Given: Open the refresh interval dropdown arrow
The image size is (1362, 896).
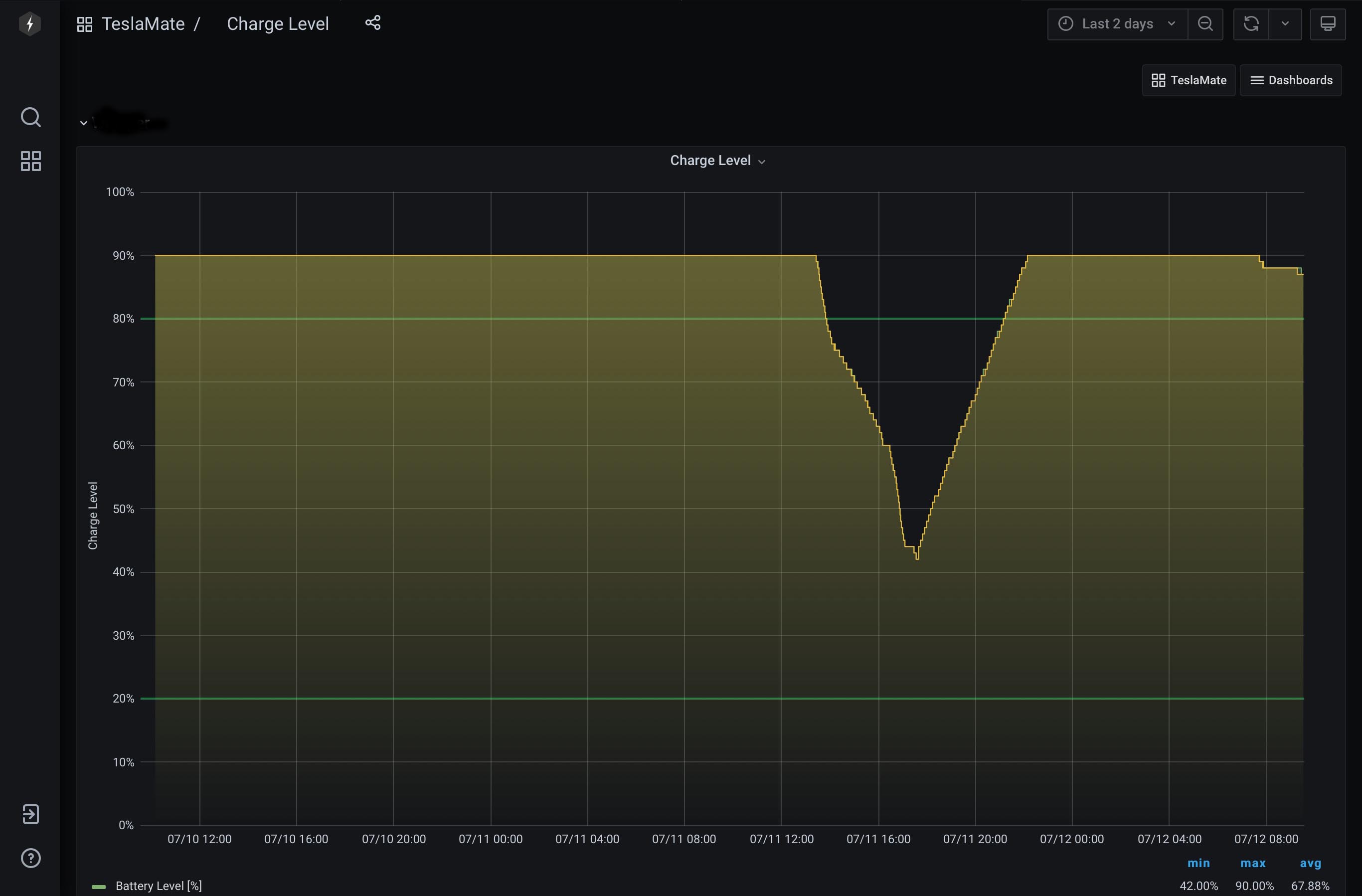Looking at the screenshot, I should (1285, 24).
